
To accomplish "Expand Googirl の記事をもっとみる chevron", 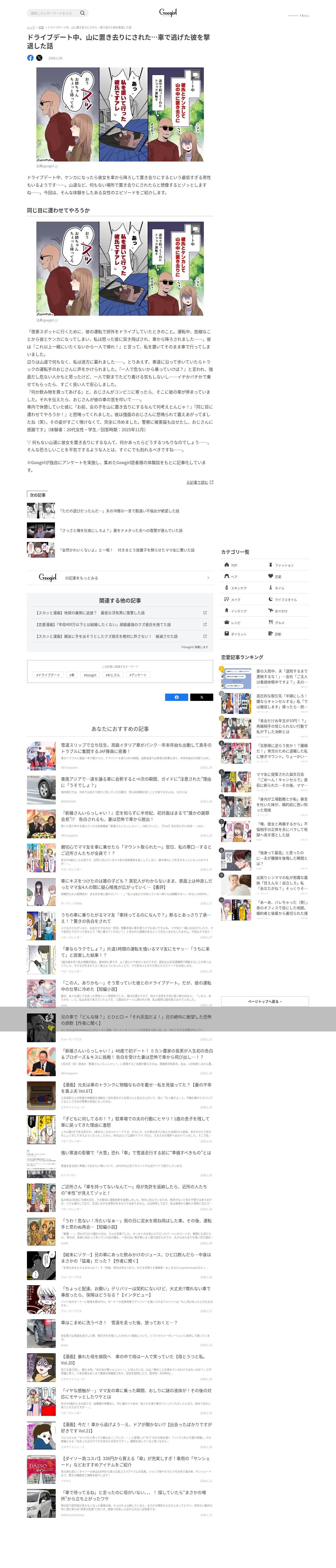I will 208,578.
